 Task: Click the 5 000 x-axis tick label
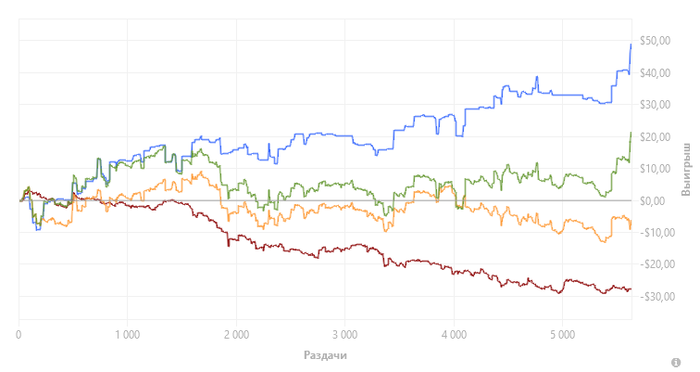pyautogui.click(x=562, y=334)
